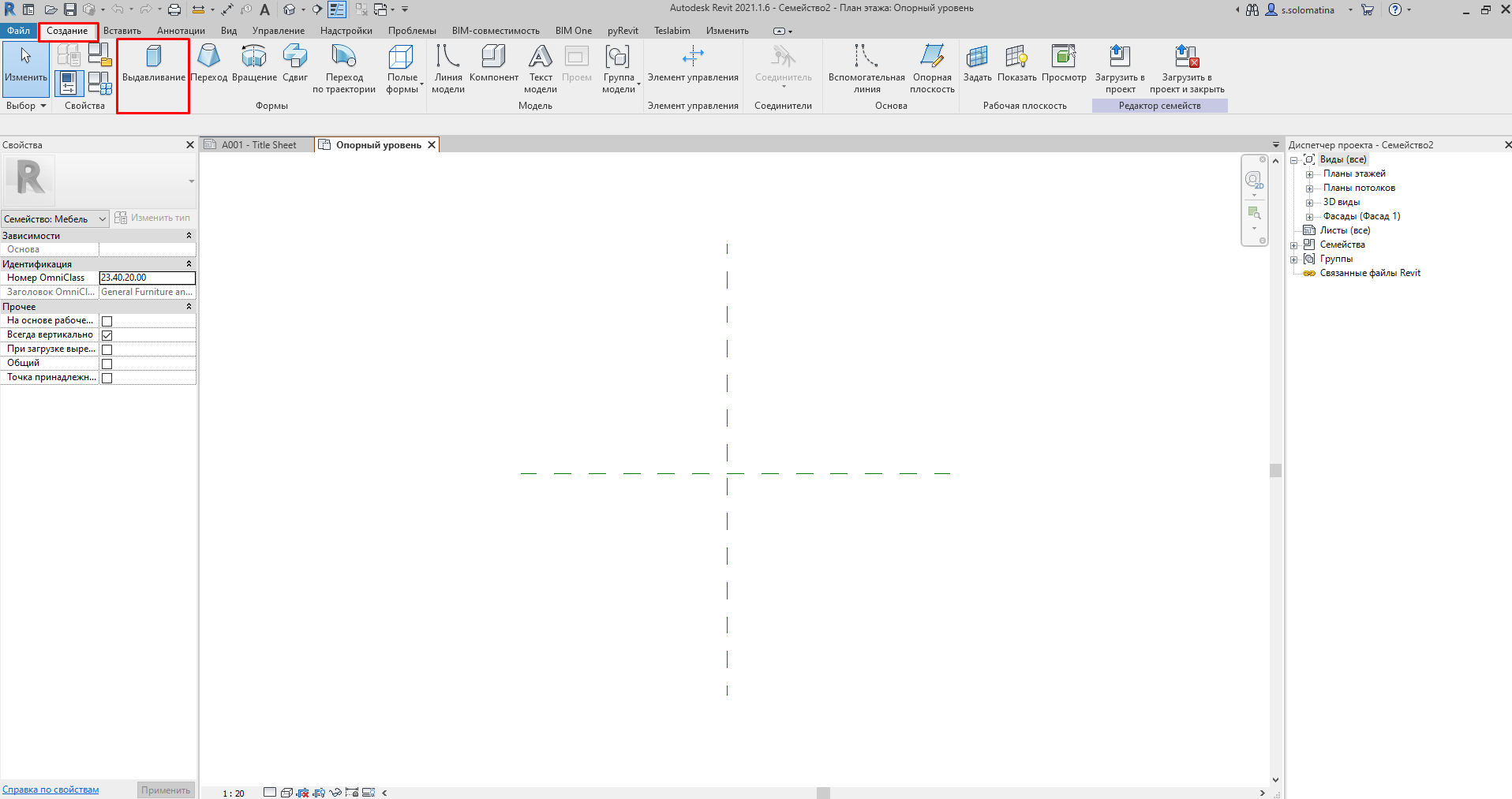Open Справка по свойствам help link
1512x799 pixels.
coord(51,790)
